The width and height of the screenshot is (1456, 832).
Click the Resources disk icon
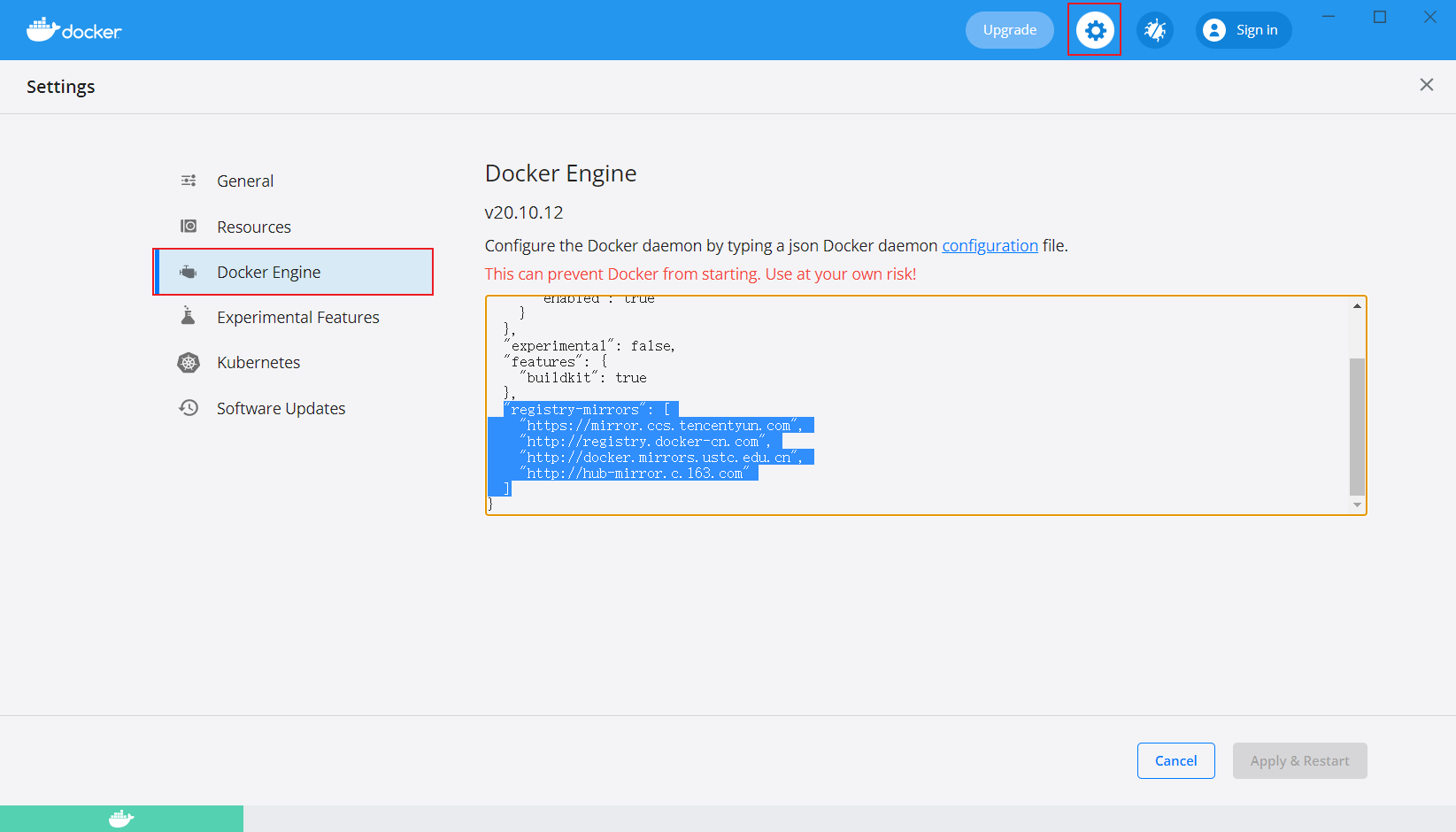(189, 227)
